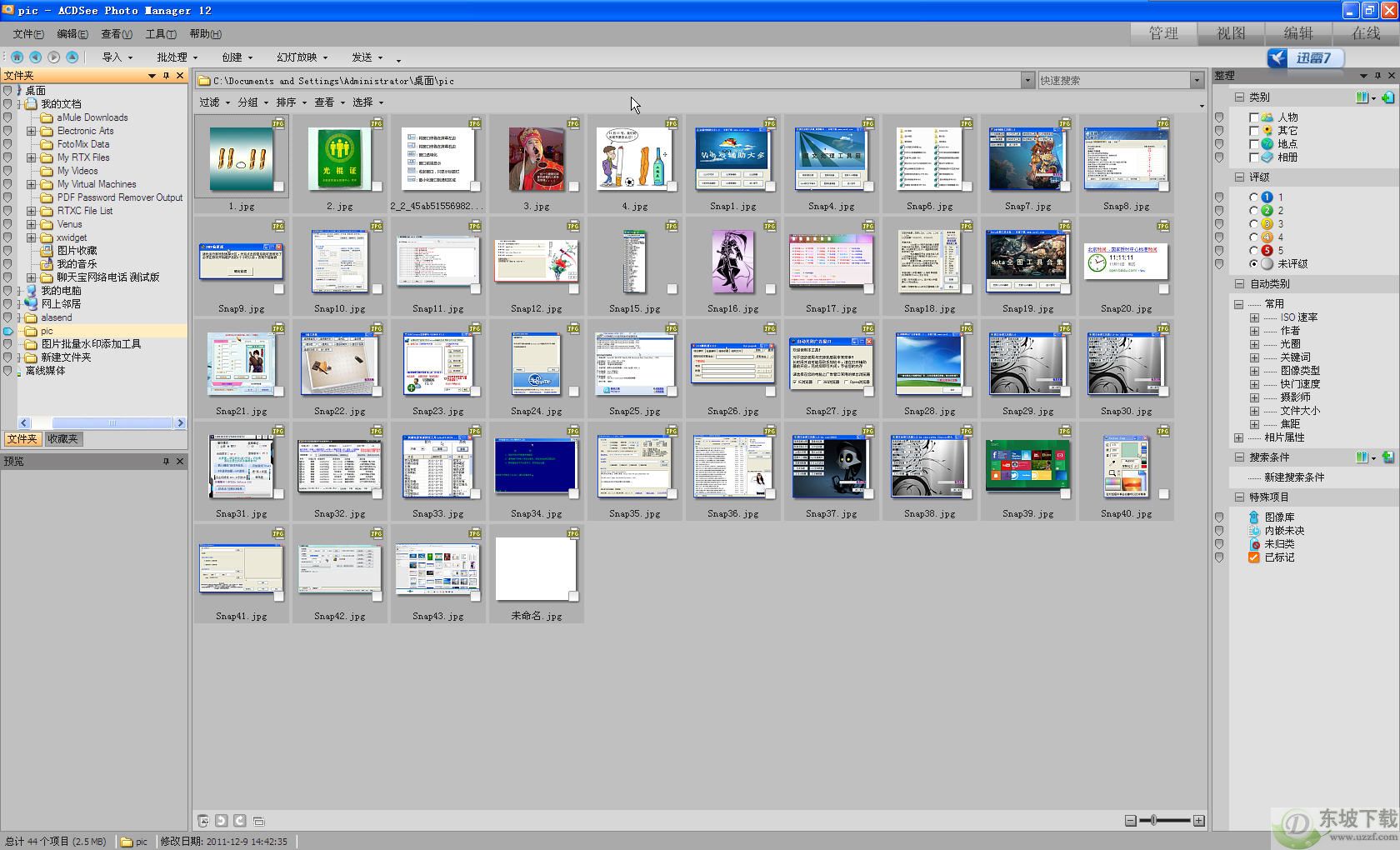Viewport: 1400px width, 850px height.
Task: Click the Up folder navigation icon
Action: [72, 57]
